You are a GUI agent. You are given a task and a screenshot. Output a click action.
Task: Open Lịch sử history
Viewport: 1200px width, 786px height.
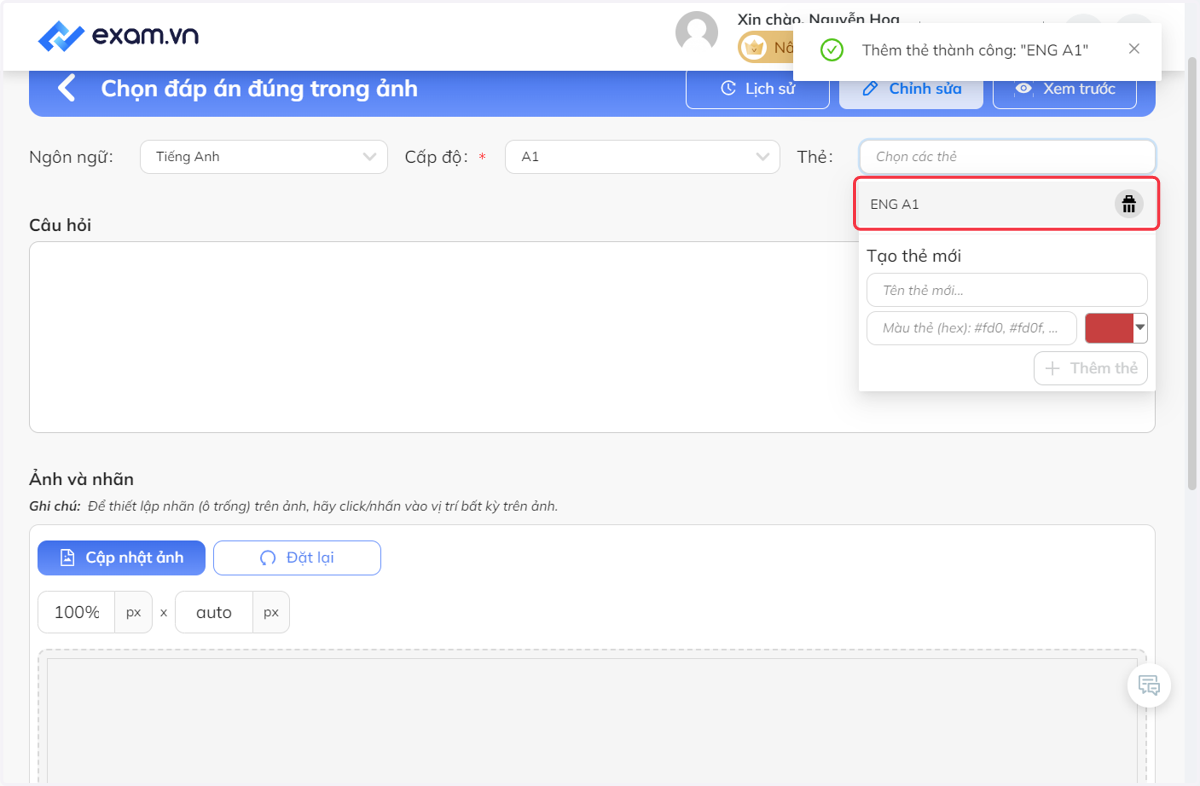[758, 89]
